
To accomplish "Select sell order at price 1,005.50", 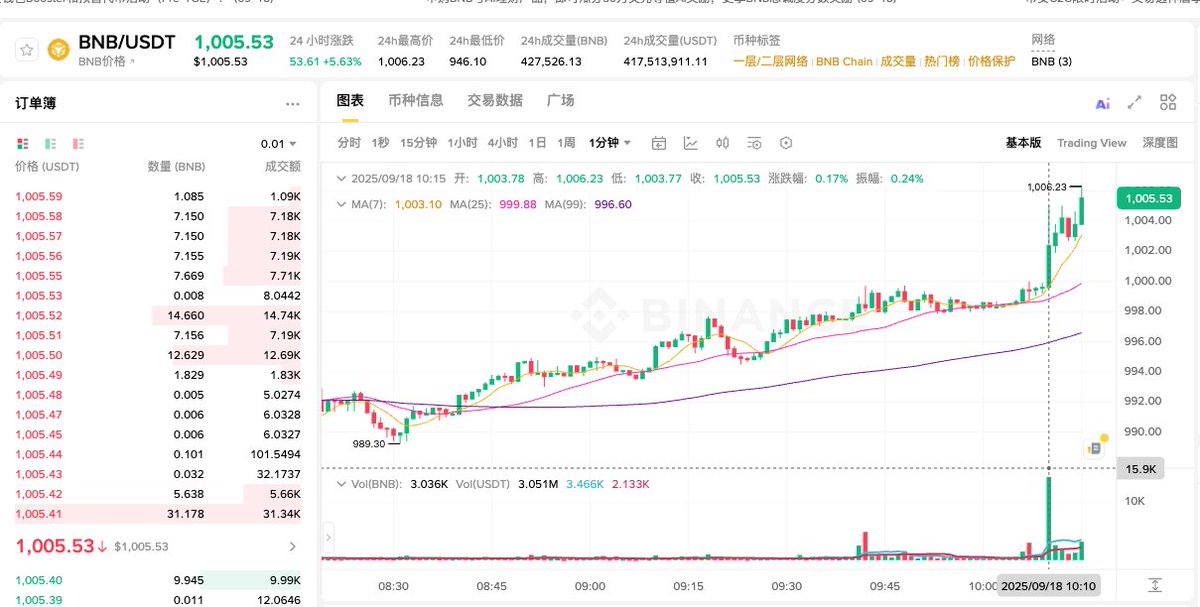I will click(x=158, y=355).
